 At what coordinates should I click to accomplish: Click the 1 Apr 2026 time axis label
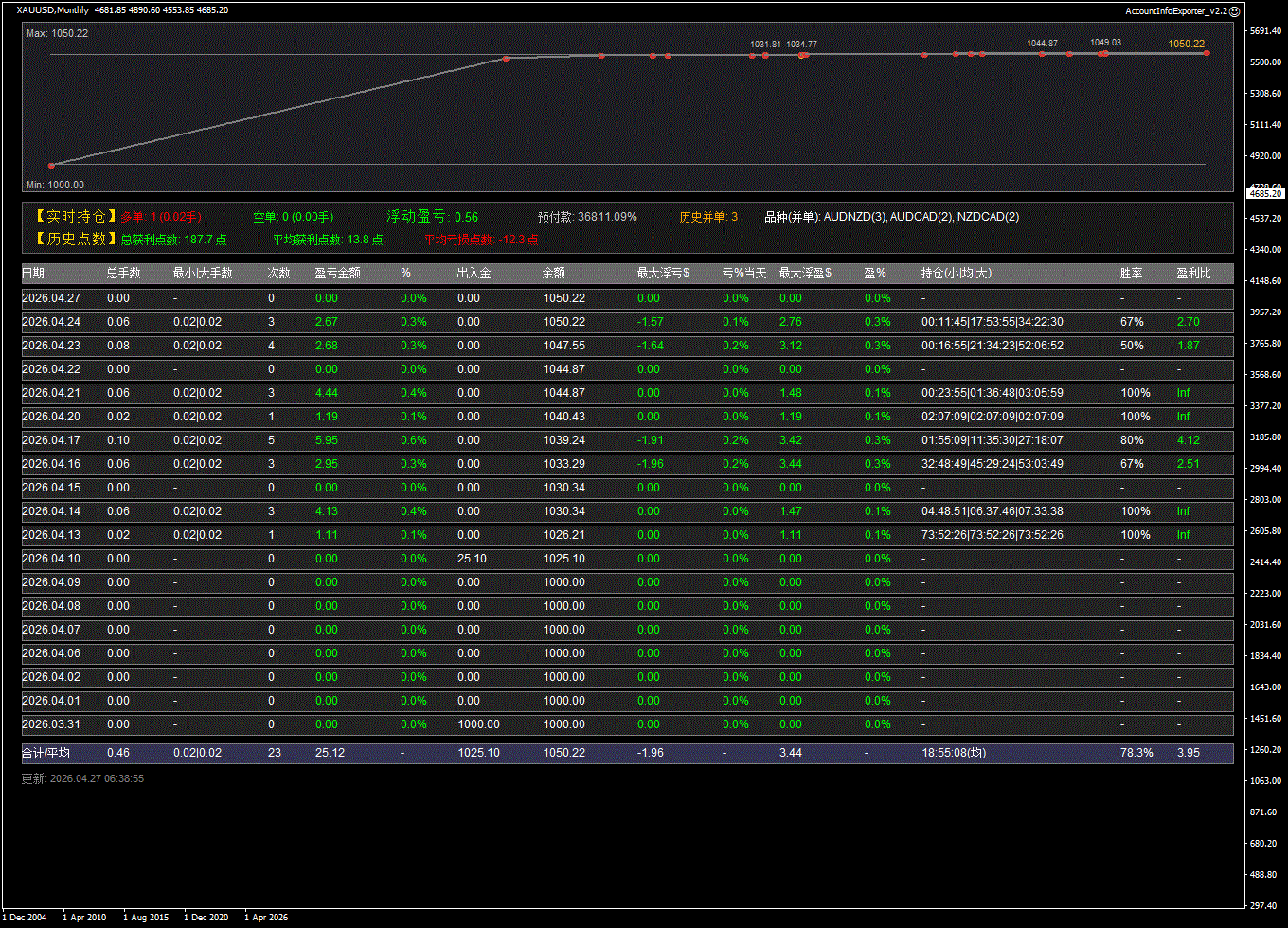click(266, 917)
